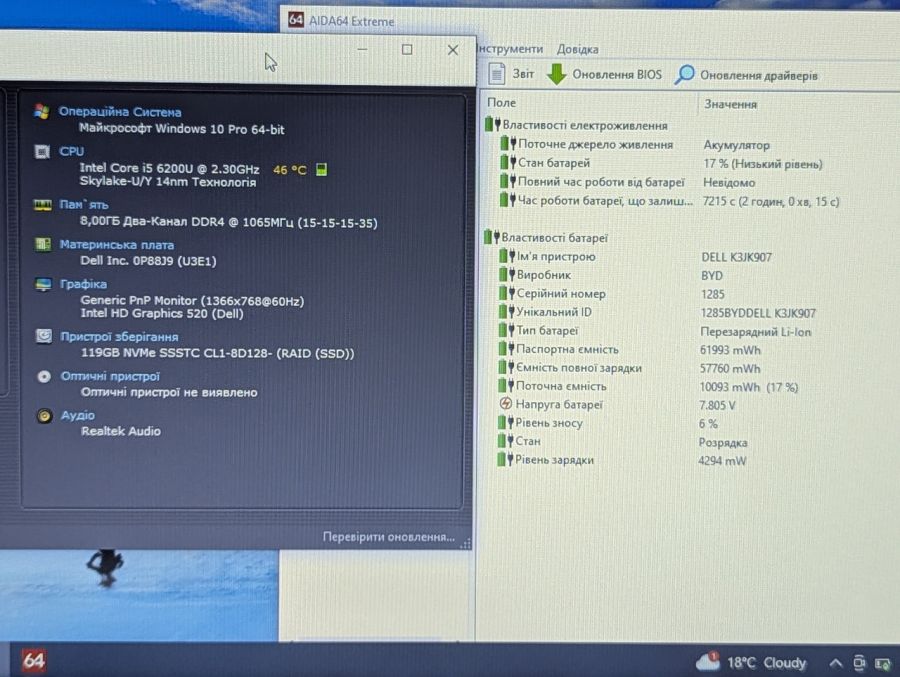Screen dimensions: 900x677
Task: Click battery icon beside Ім'я пристрою
Action: (x=507, y=256)
